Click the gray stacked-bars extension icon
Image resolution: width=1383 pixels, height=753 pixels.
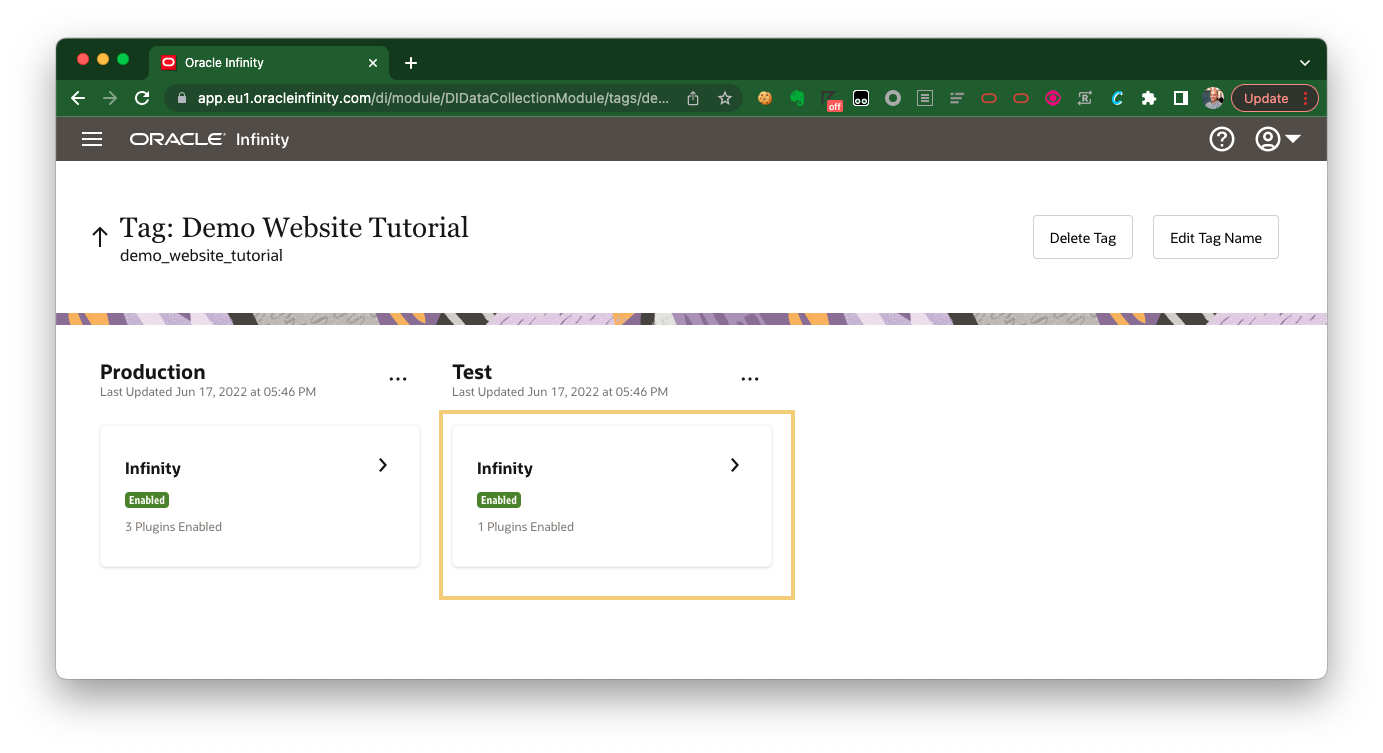(x=957, y=98)
